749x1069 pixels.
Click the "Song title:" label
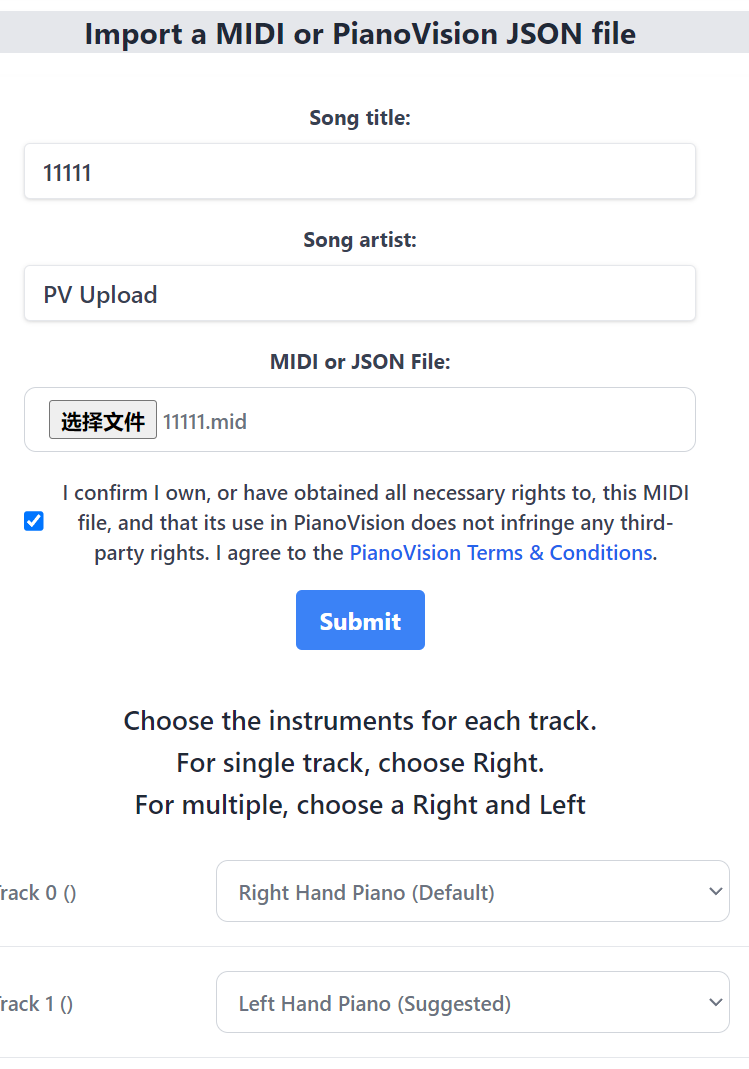(360, 118)
